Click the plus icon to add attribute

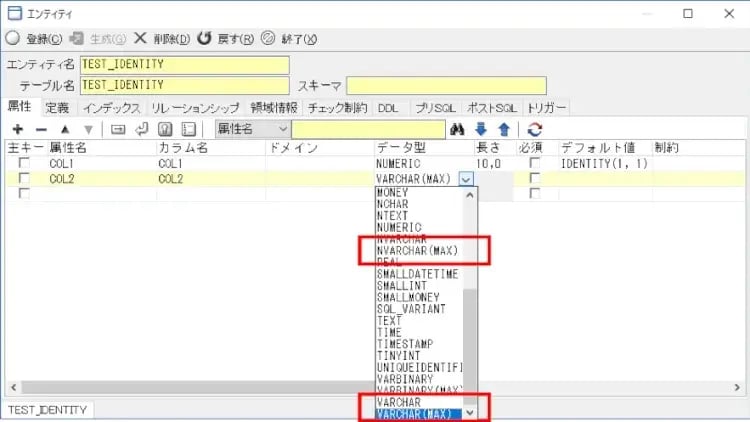pyautogui.click(x=17, y=130)
